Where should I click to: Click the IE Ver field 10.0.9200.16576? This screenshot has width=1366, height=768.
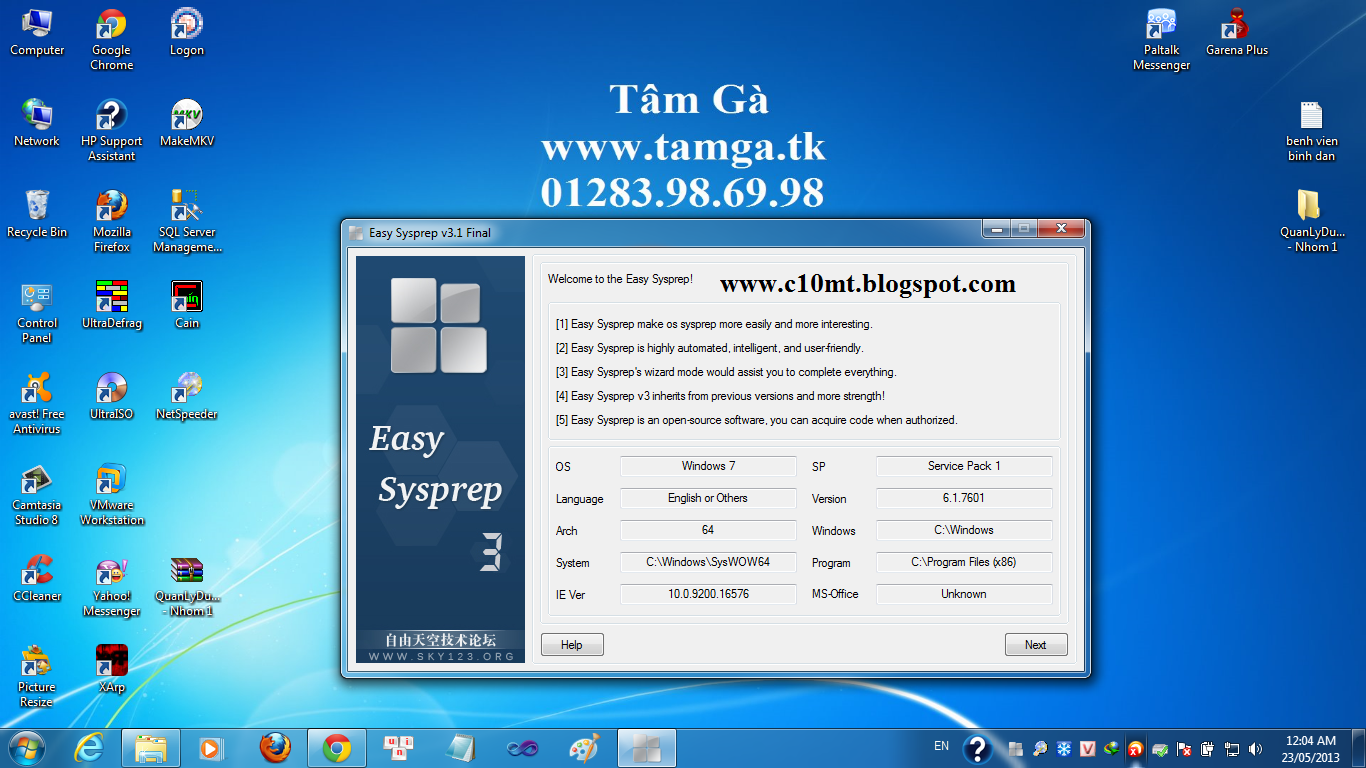[x=708, y=594]
